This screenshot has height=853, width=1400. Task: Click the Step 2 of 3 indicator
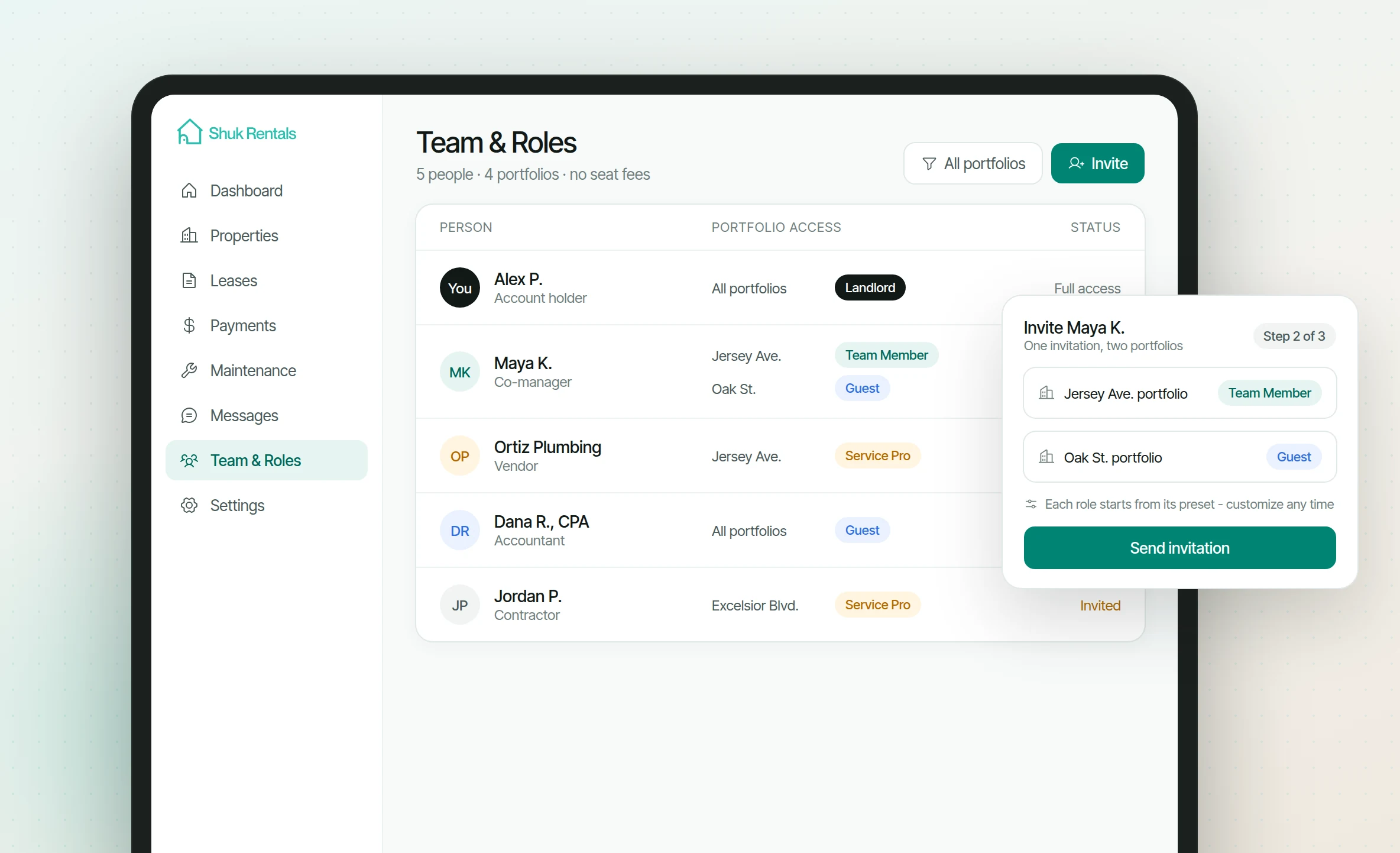tap(1294, 336)
